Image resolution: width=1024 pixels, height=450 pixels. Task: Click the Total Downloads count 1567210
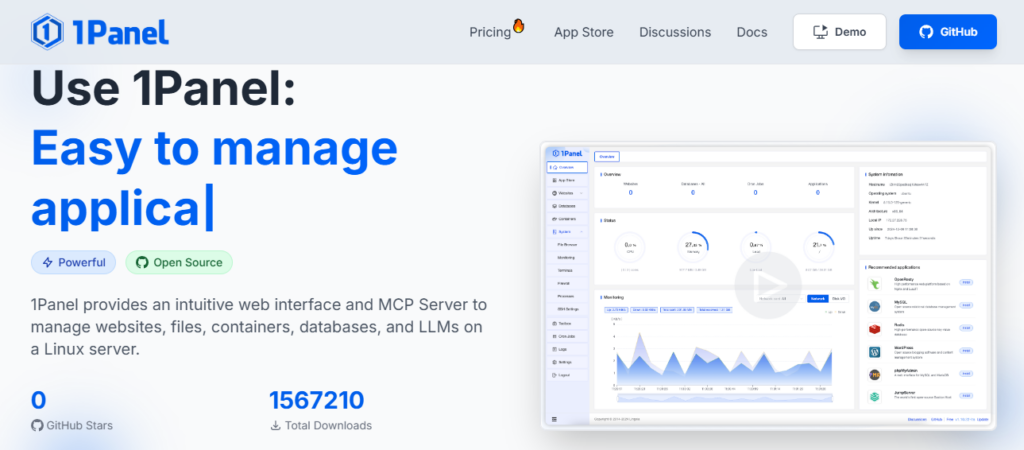(316, 401)
